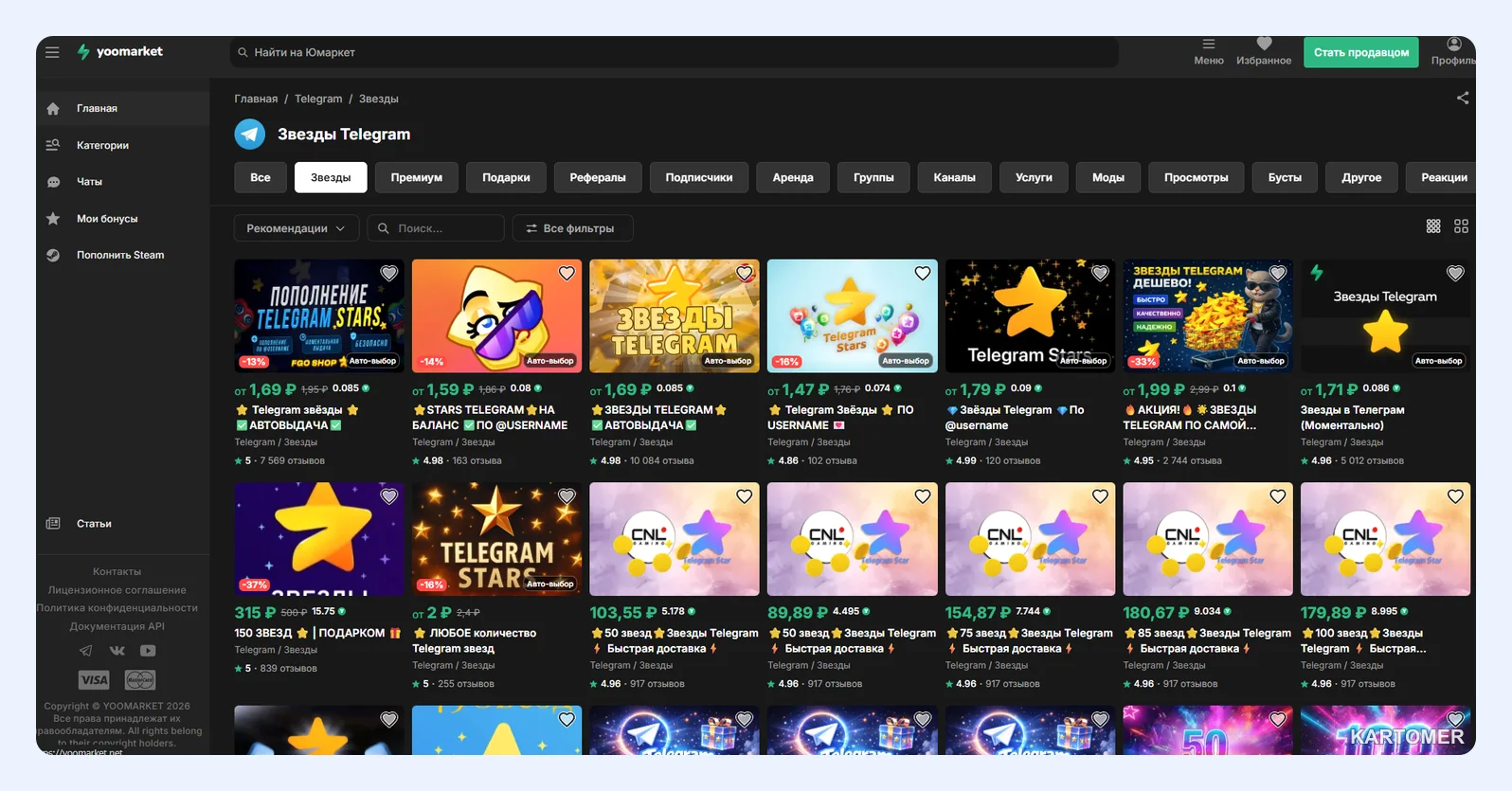Screen dimensions: 1512x791
Task: Open the VK social icon in footer
Action: coord(117,651)
